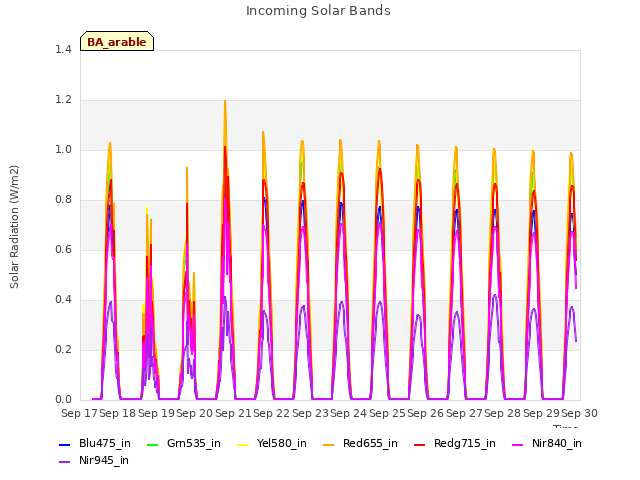Select the Nir945_in legend entry

(94, 461)
